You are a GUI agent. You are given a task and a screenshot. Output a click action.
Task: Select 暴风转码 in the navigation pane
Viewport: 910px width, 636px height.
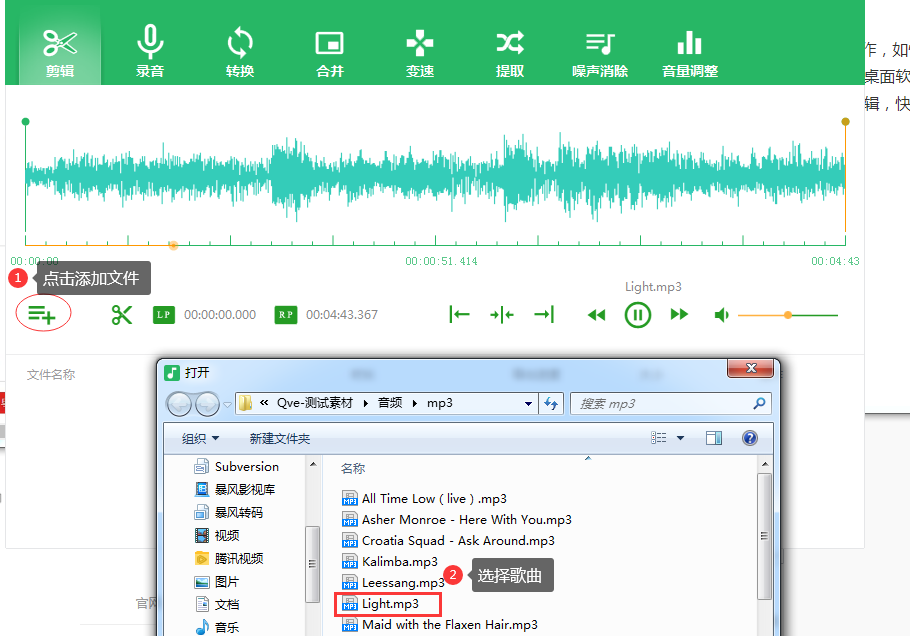pyautogui.click(x=229, y=512)
